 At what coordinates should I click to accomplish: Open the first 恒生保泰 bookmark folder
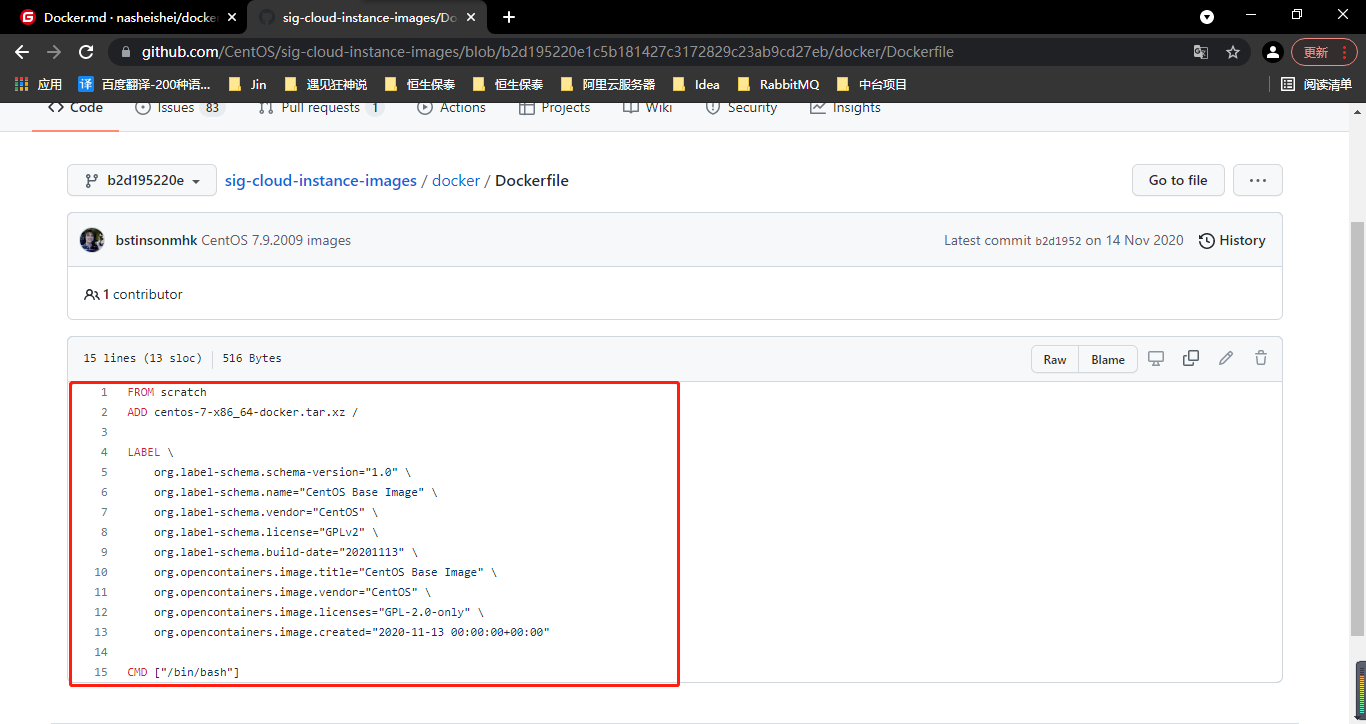click(x=419, y=85)
